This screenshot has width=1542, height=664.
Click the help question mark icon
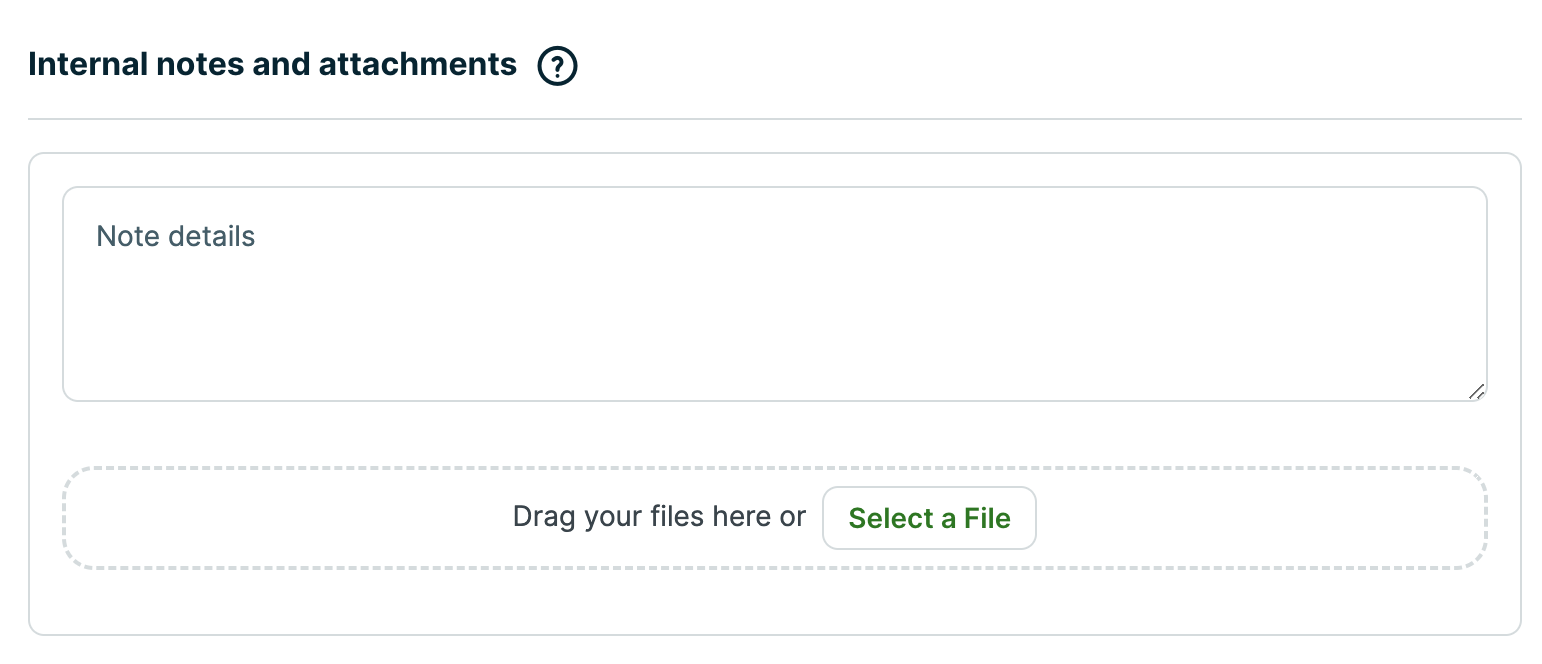[557, 66]
